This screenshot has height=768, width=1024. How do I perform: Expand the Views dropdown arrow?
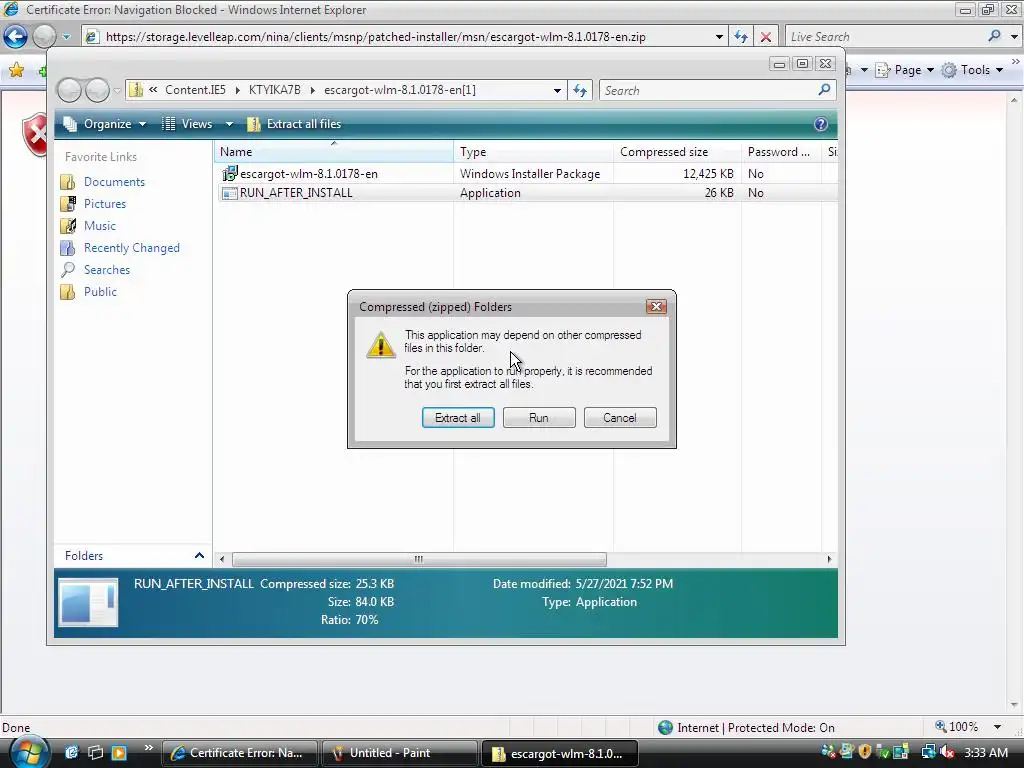click(229, 124)
